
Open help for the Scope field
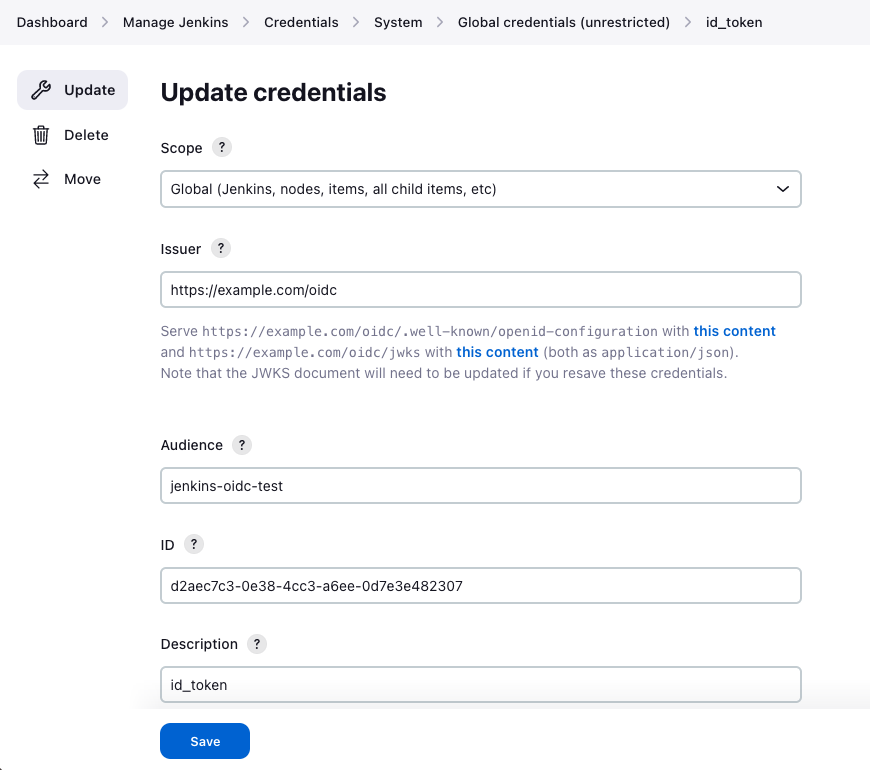(221, 147)
